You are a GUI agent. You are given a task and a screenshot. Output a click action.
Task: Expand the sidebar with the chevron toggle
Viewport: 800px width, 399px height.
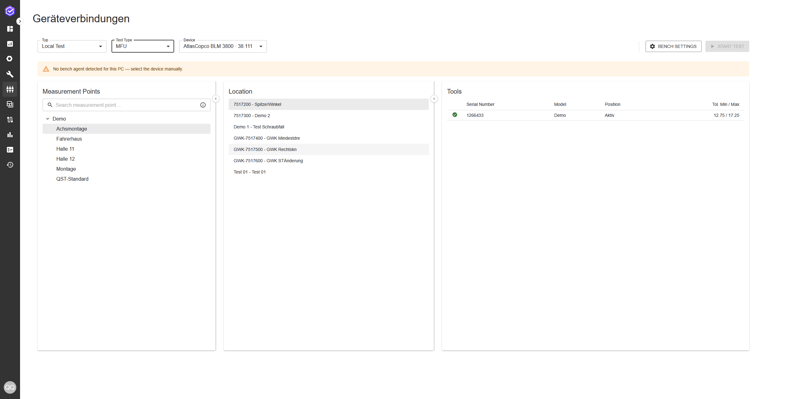[19, 21]
